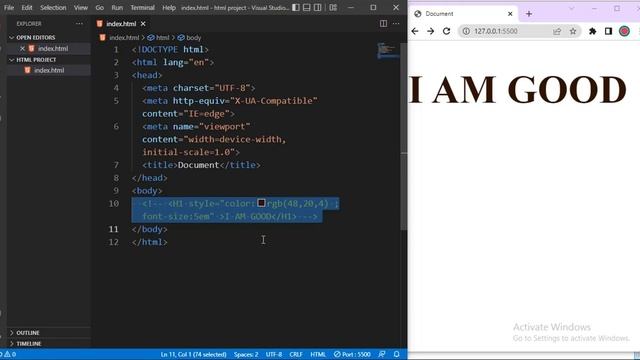Toggle secondary side bar layout icon
The height and width of the screenshot is (360, 640).
[318, 7]
